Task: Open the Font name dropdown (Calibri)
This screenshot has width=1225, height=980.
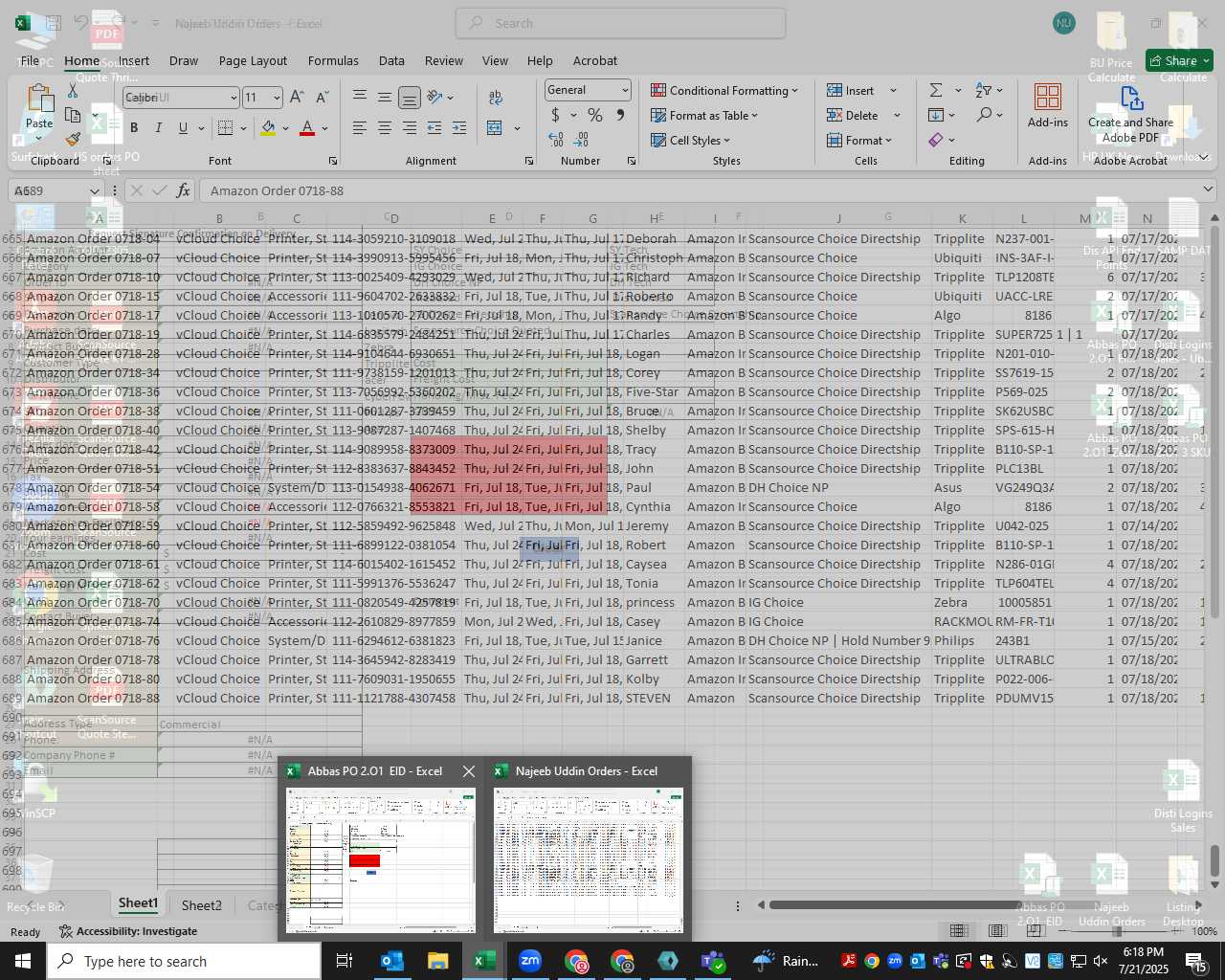Action: (233, 98)
